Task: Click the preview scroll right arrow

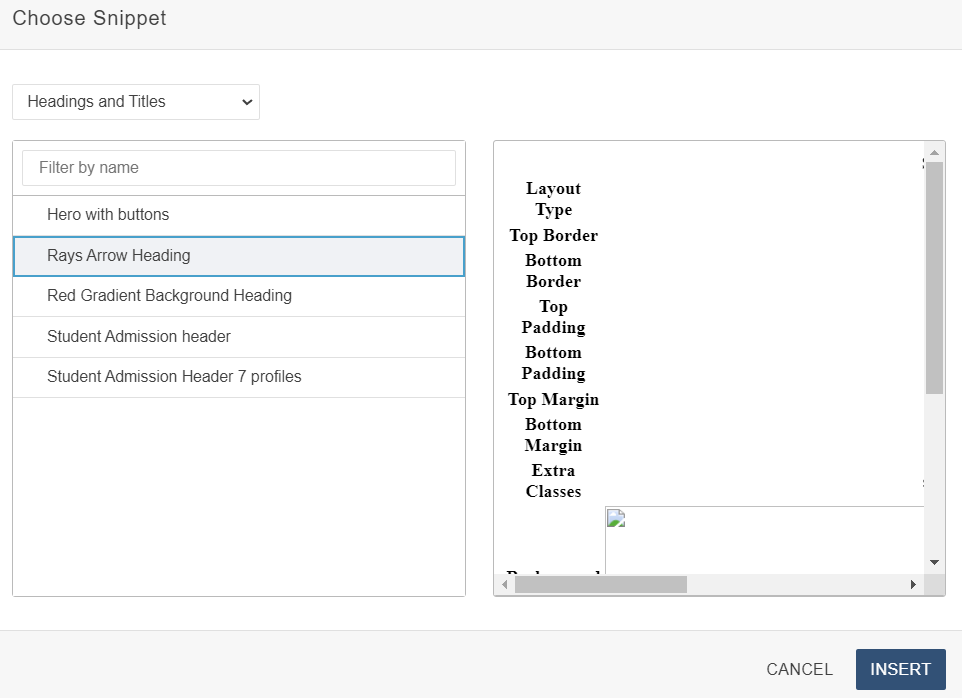Action: 913,584
